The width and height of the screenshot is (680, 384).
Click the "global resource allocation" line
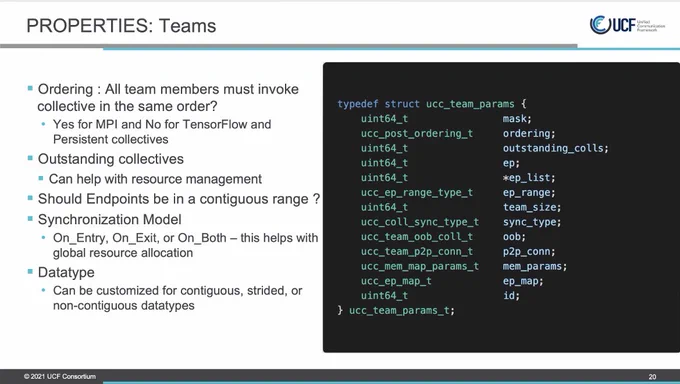pyautogui.click(x=123, y=253)
